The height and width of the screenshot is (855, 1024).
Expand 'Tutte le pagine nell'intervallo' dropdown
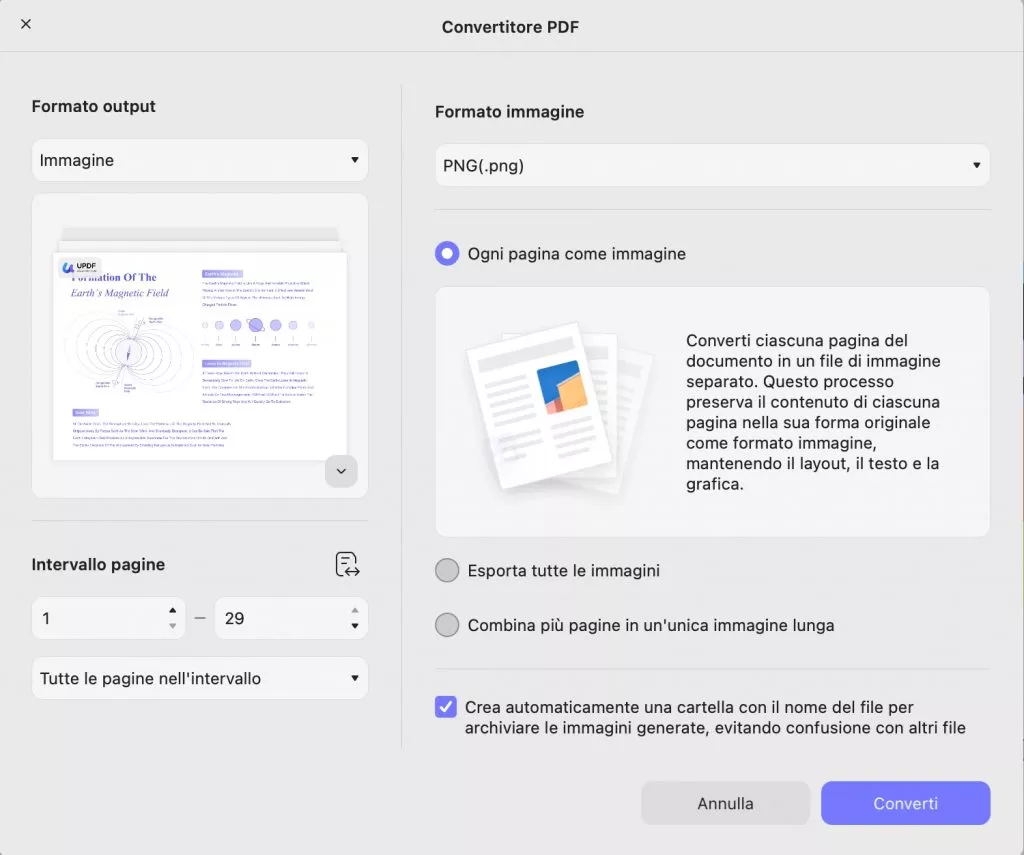point(200,678)
